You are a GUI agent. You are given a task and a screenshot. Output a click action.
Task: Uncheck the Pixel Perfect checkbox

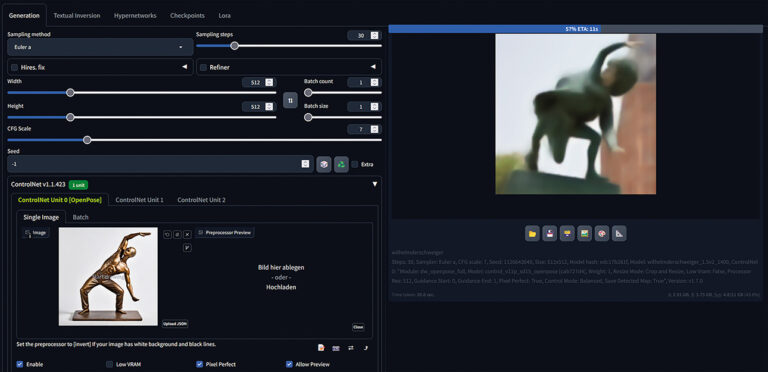click(x=199, y=364)
